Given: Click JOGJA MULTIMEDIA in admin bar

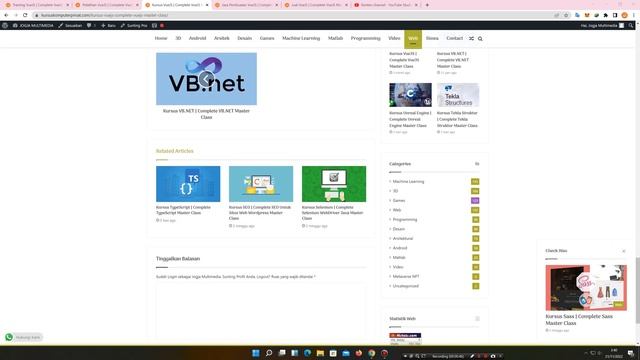Looking at the screenshot, I should [33, 25].
